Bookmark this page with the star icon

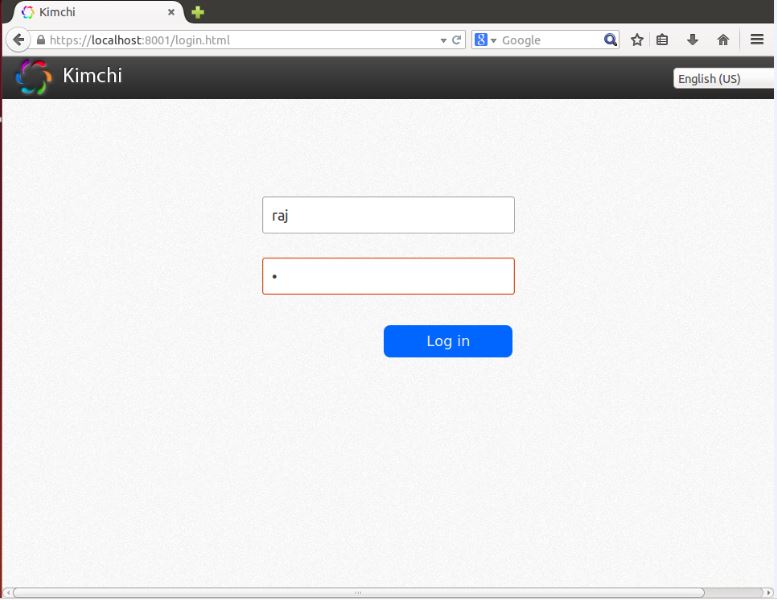(x=637, y=40)
